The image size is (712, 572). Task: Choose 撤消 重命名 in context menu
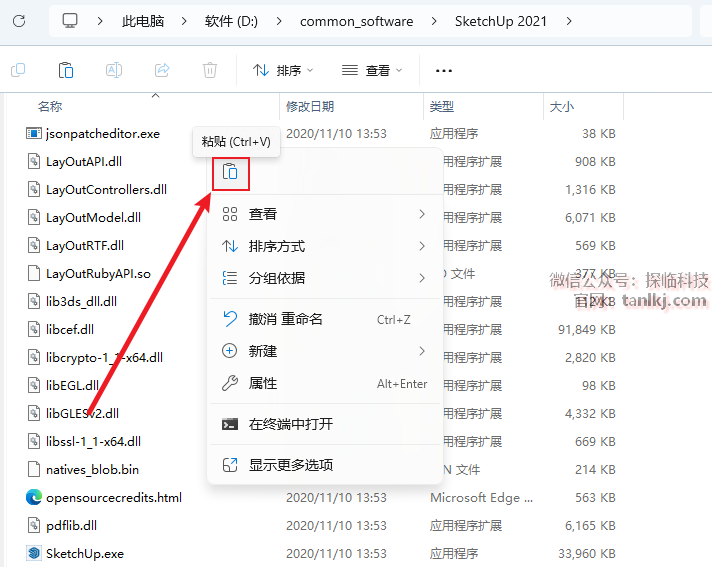tap(324, 319)
